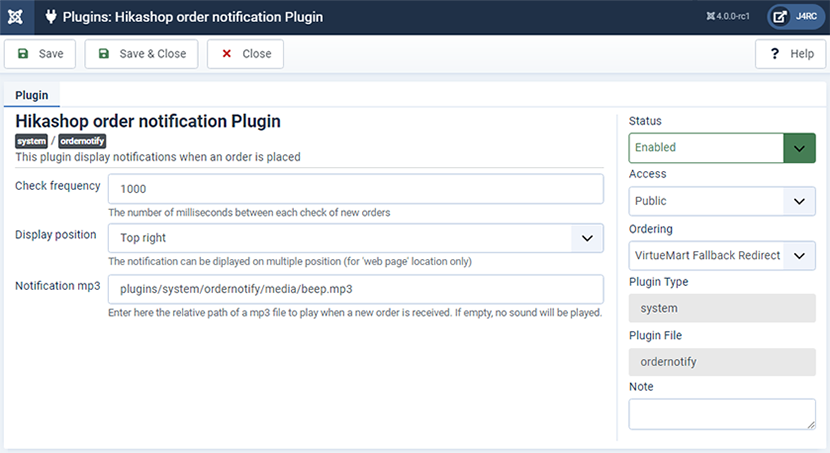The width and height of the screenshot is (830, 453).
Task: Click the Check frequency input field
Action: [356, 189]
